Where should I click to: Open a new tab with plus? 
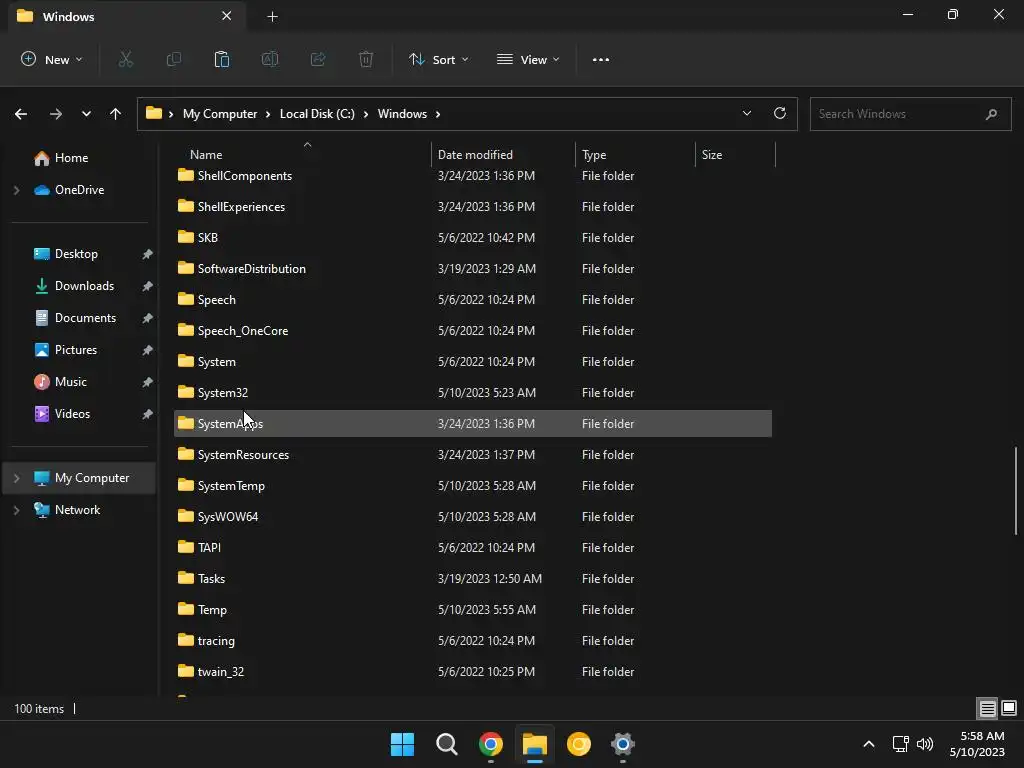[272, 17]
